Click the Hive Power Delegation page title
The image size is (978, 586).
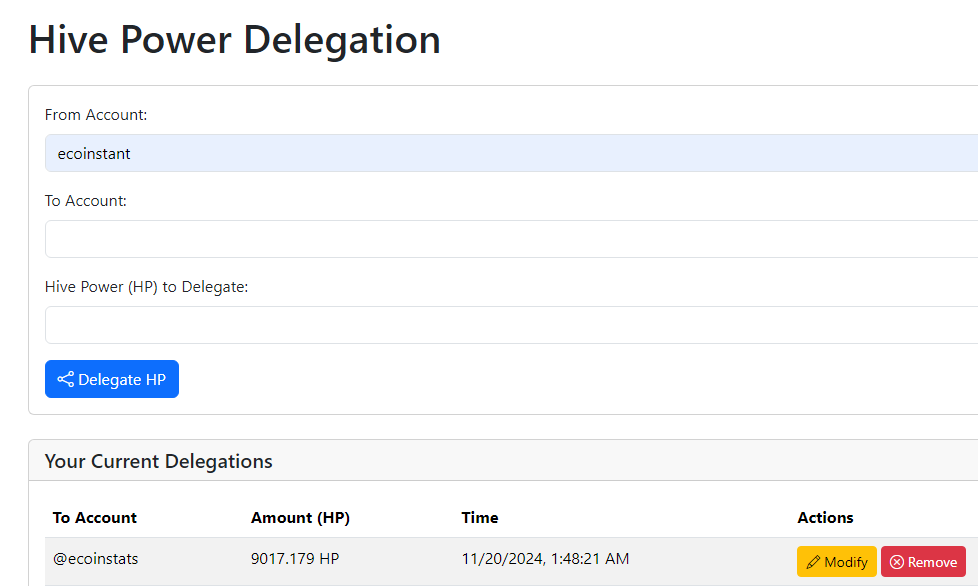coord(235,40)
